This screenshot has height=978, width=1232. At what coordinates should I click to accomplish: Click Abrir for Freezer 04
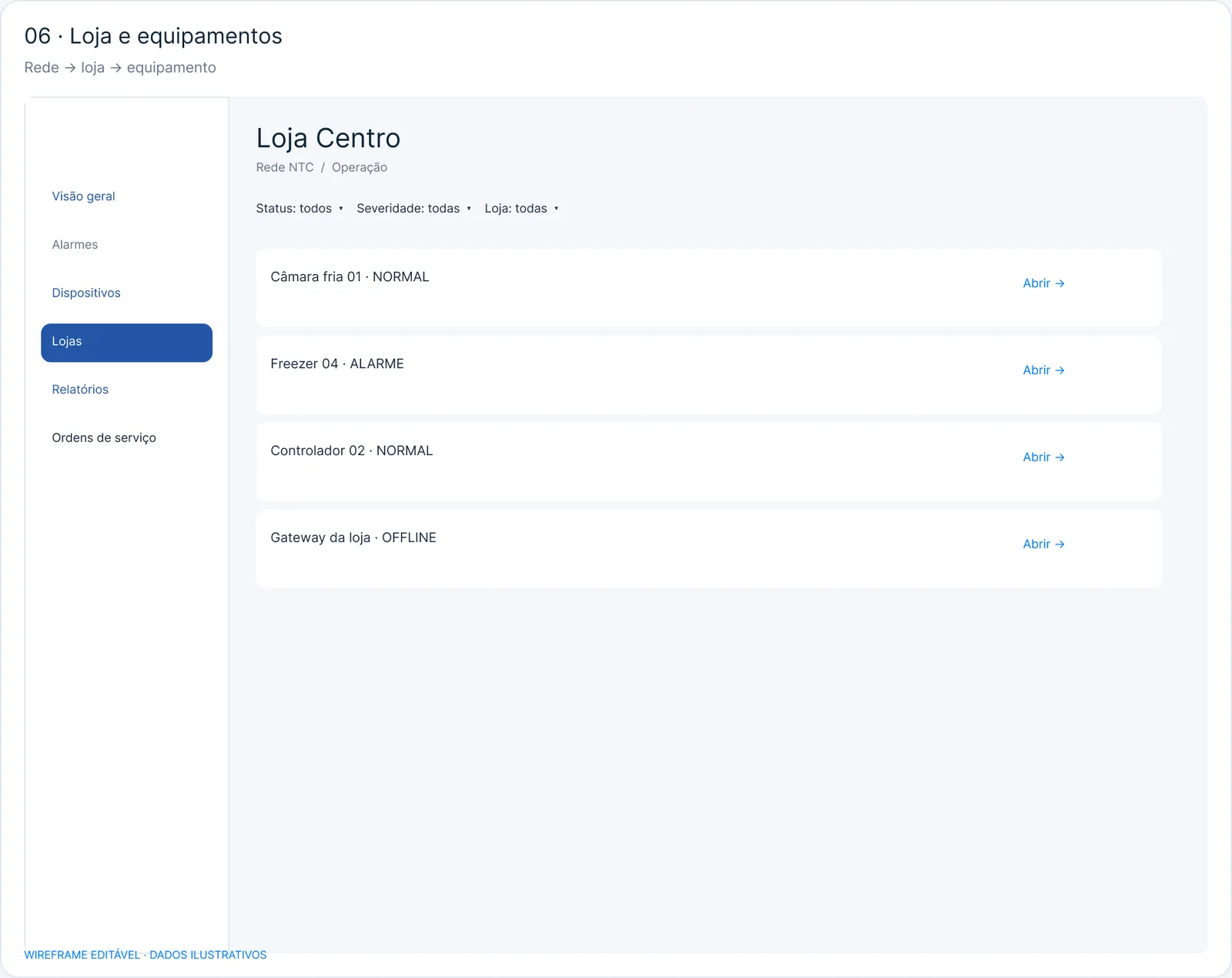point(1043,370)
